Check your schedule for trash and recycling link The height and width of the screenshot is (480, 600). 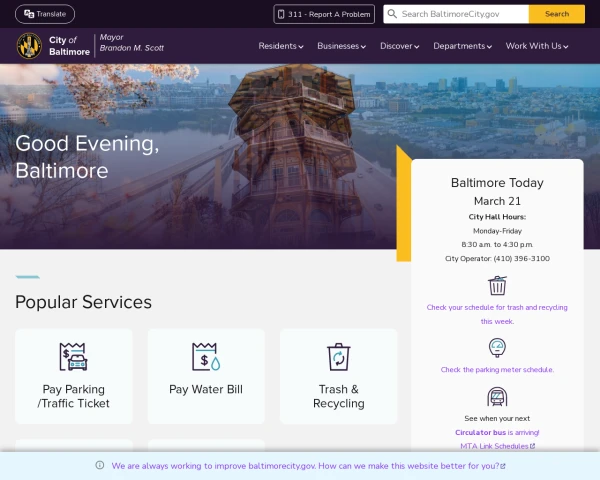click(497, 314)
